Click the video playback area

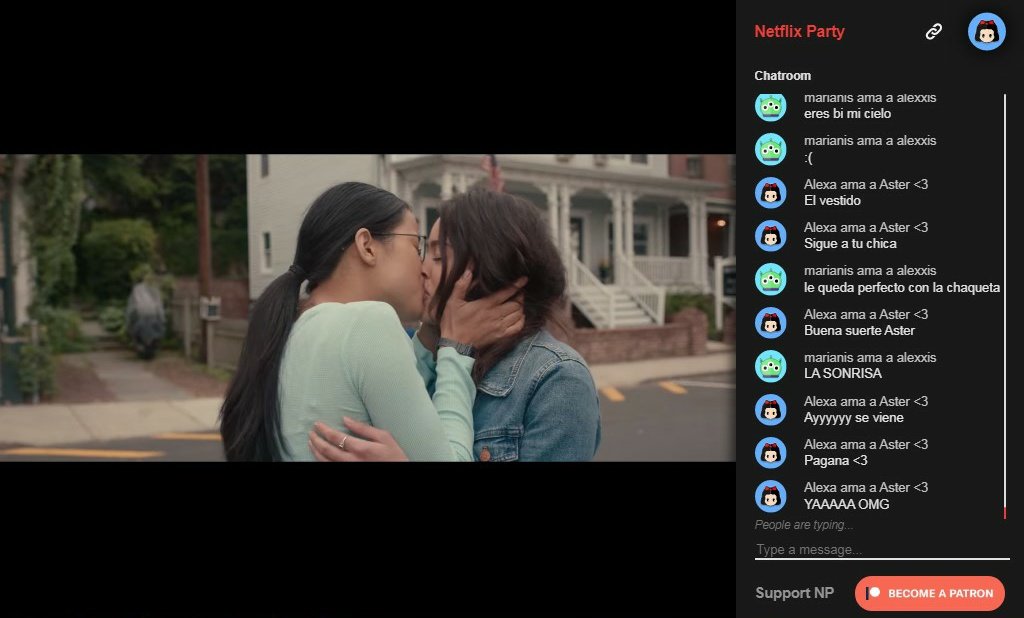[368, 308]
